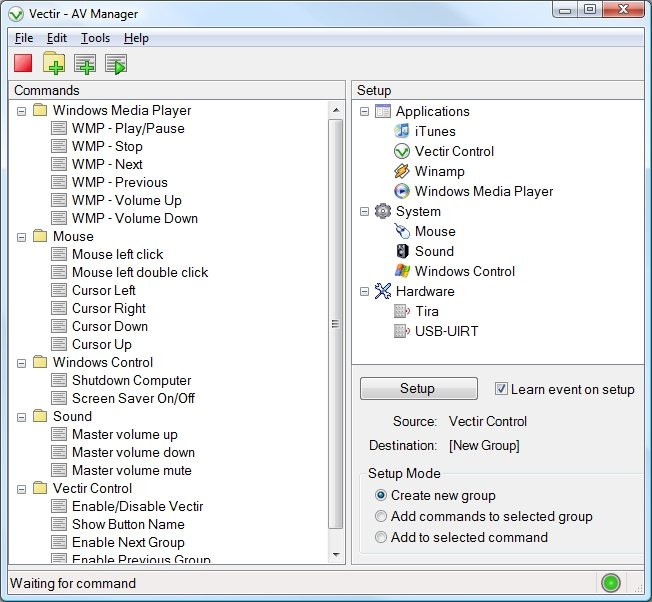The width and height of the screenshot is (652, 602).
Task: Select Cursor Up command
Action: 102,344
